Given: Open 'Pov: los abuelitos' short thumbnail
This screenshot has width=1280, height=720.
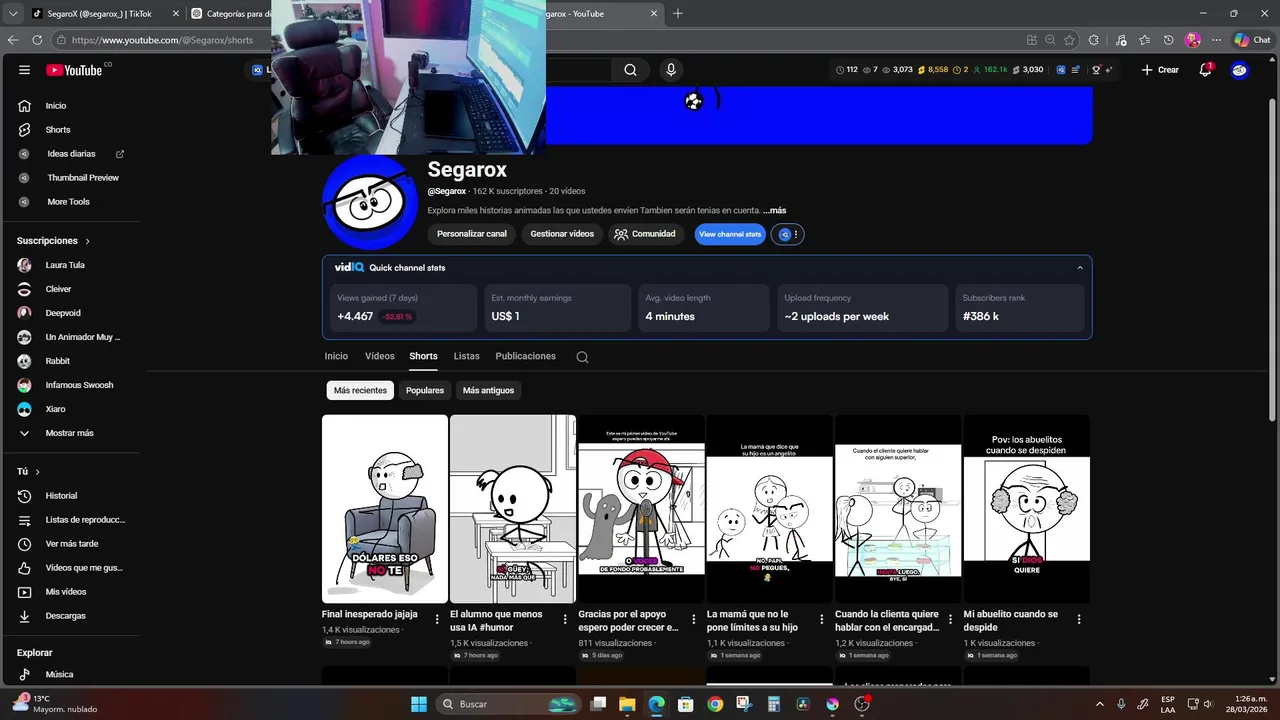Looking at the screenshot, I should point(1026,509).
